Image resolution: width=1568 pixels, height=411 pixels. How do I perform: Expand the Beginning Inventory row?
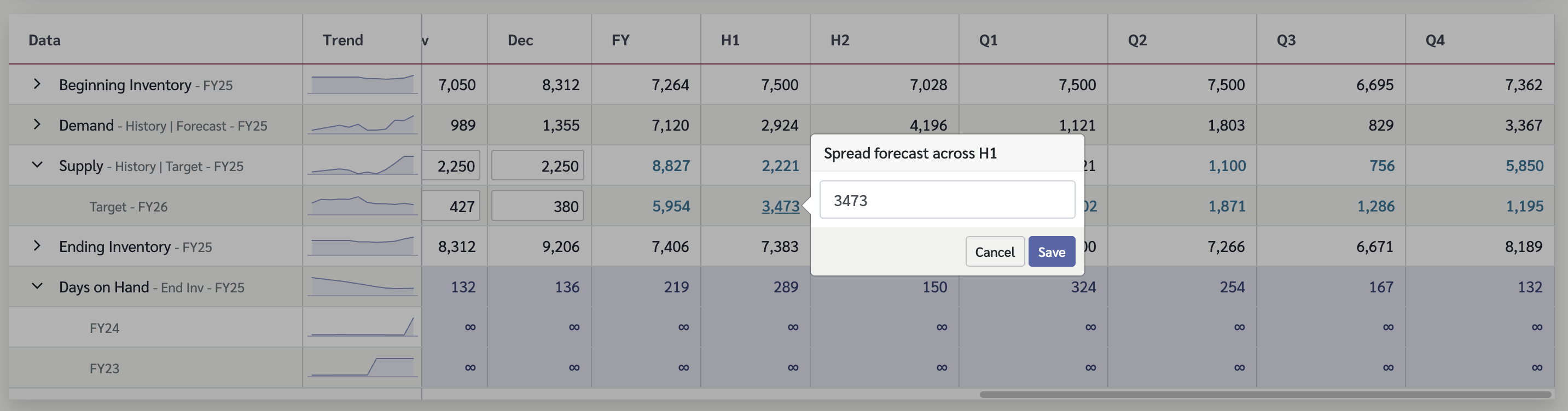pos(37,84)
